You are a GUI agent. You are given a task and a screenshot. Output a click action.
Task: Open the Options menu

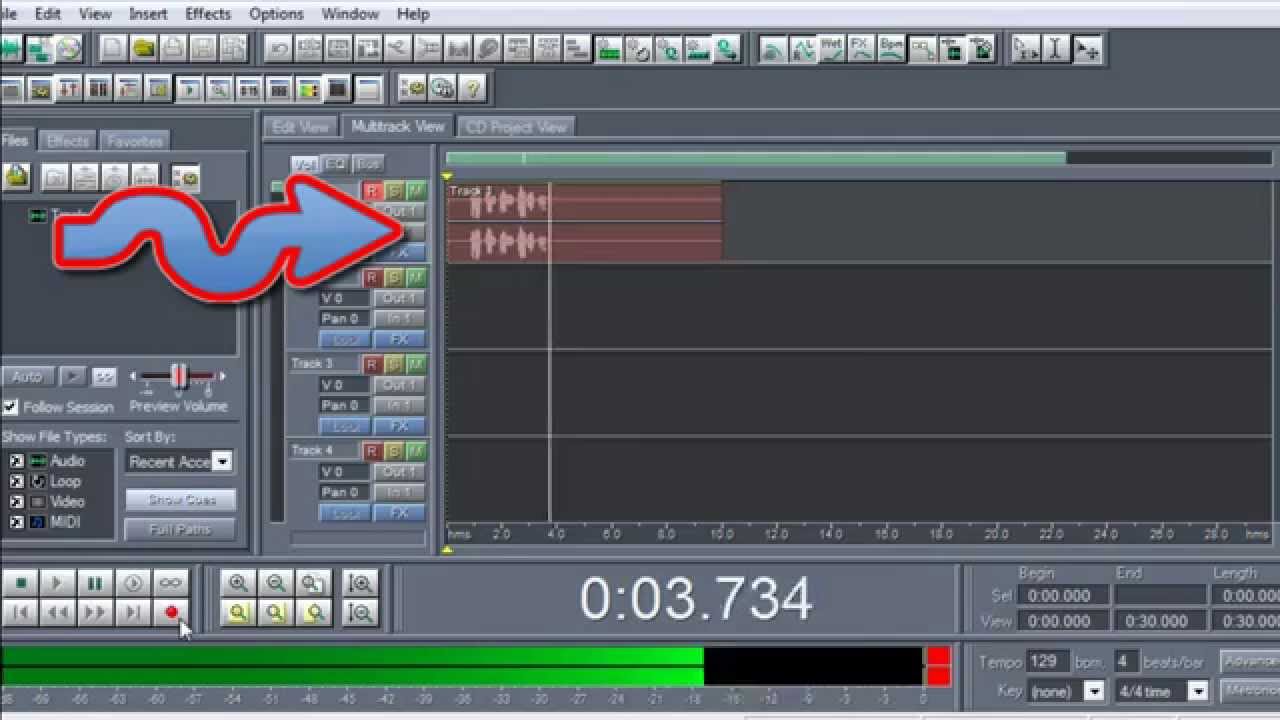(276, 14)
